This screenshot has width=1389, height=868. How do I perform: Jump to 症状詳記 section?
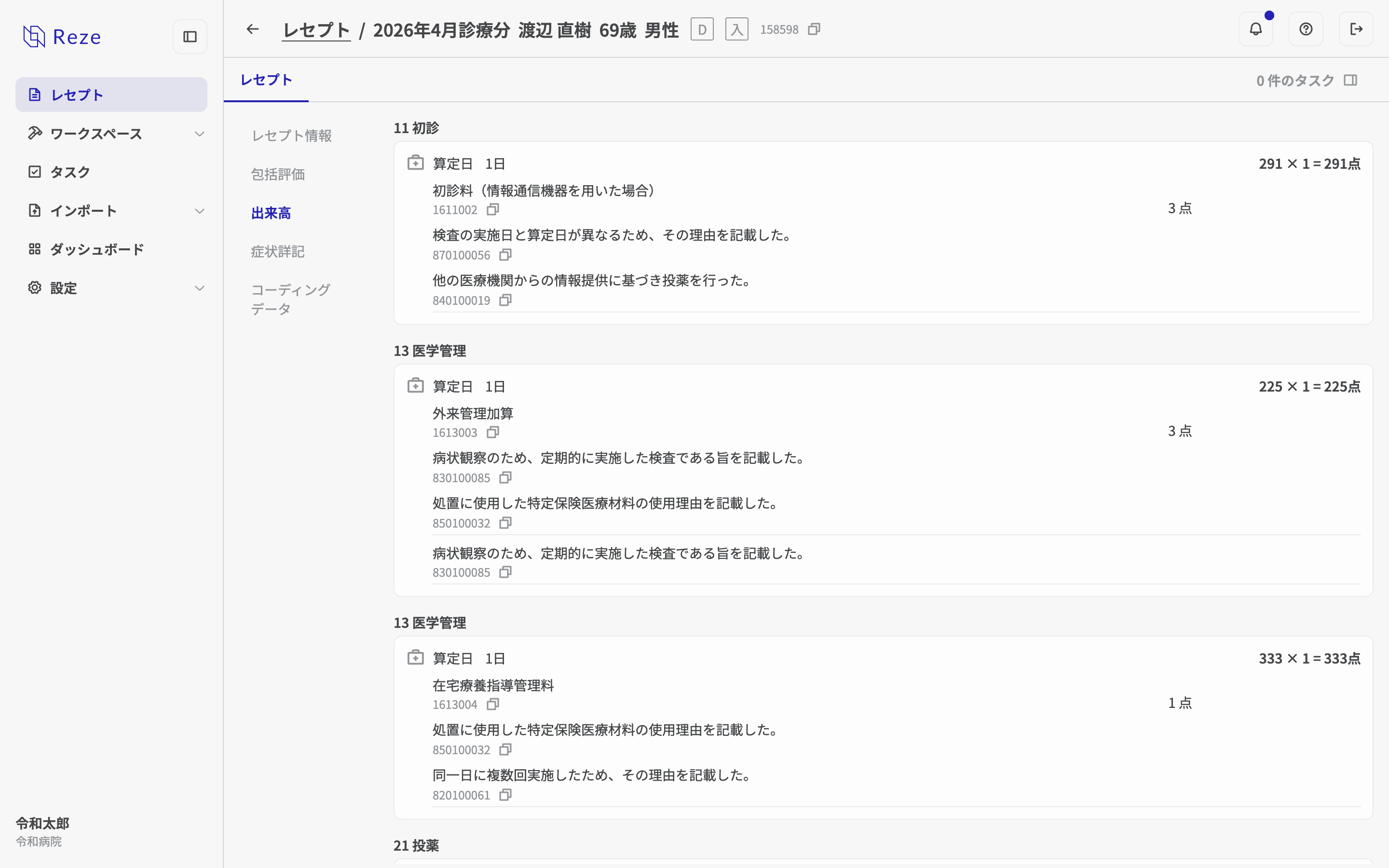(x=278, y=251)
